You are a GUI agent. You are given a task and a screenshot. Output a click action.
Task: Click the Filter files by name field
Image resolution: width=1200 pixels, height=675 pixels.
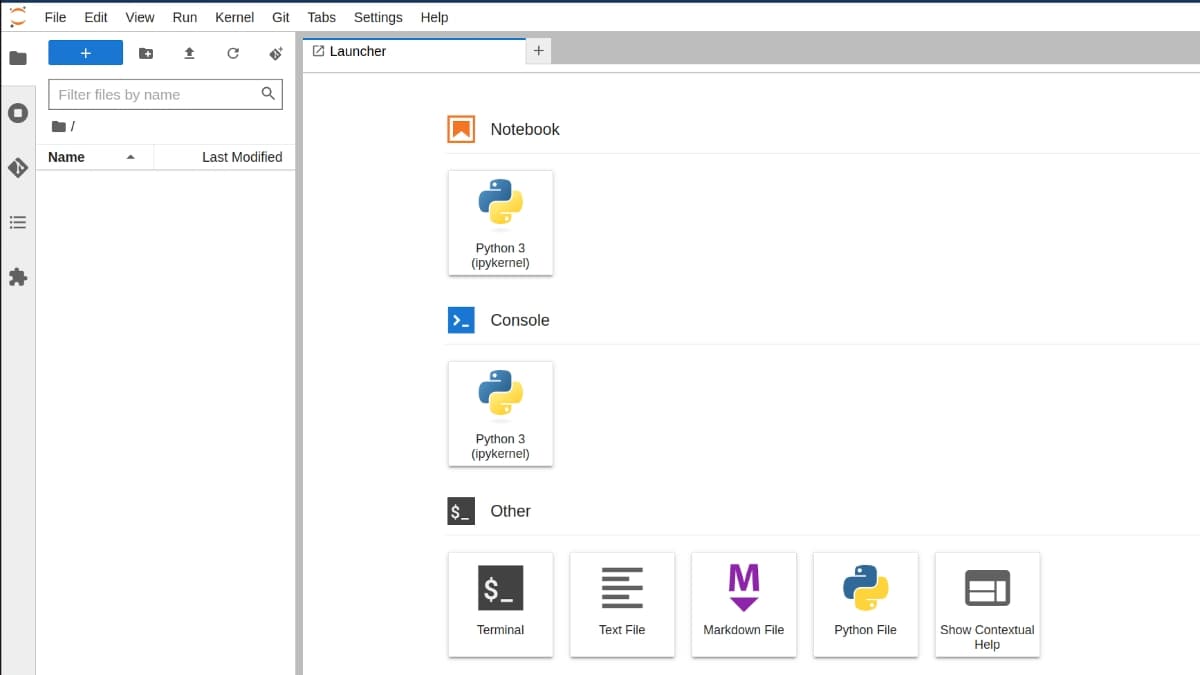click(155, 95)
